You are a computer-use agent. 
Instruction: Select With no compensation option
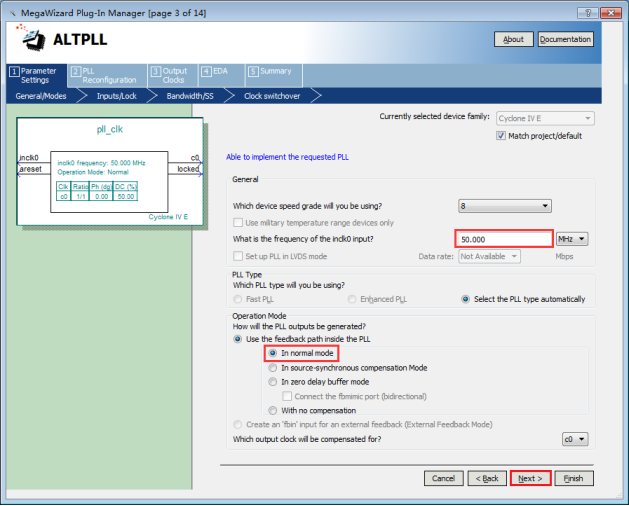click(273, 410)
